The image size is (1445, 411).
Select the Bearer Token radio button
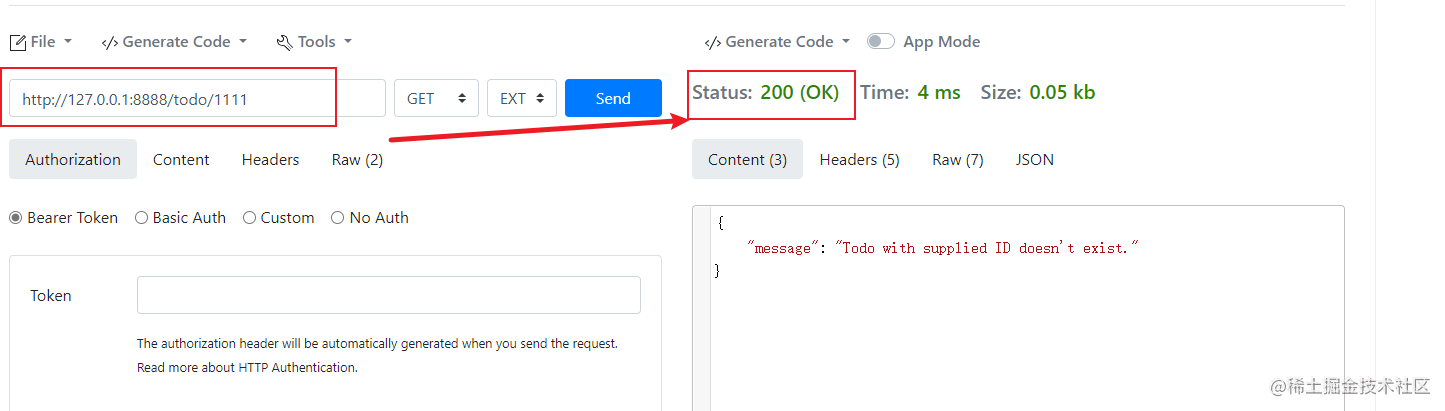pyautogui.click(x=16, y=218)
